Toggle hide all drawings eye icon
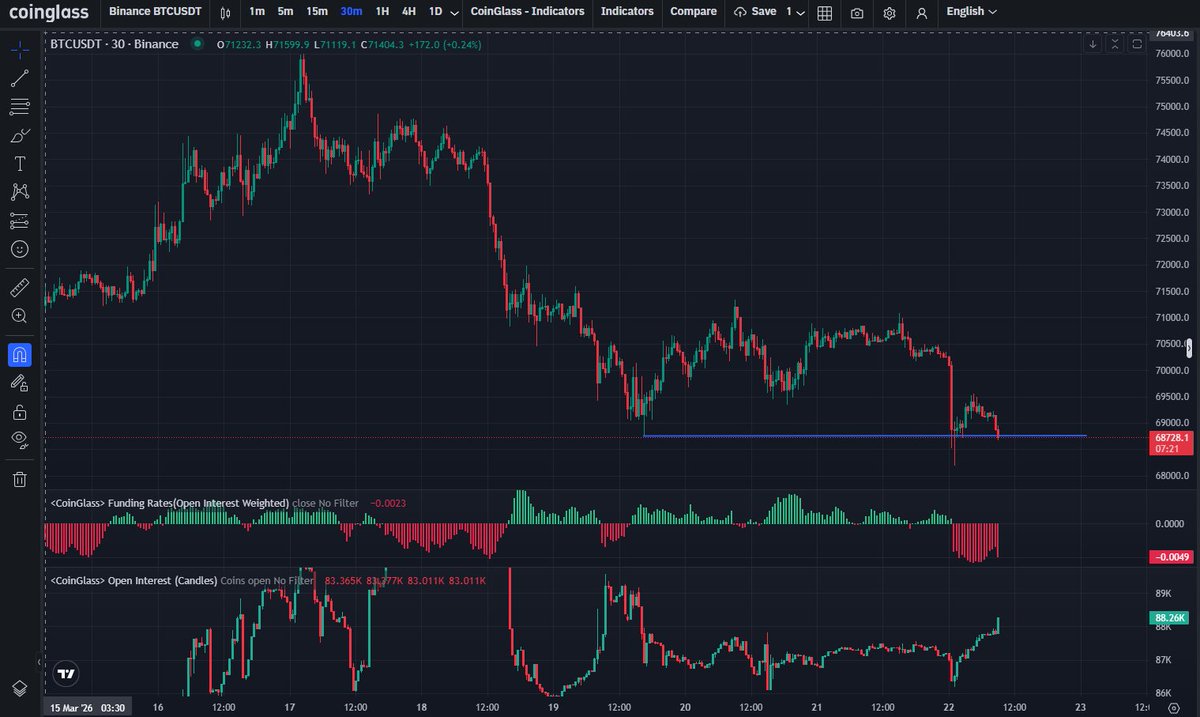 19,439
